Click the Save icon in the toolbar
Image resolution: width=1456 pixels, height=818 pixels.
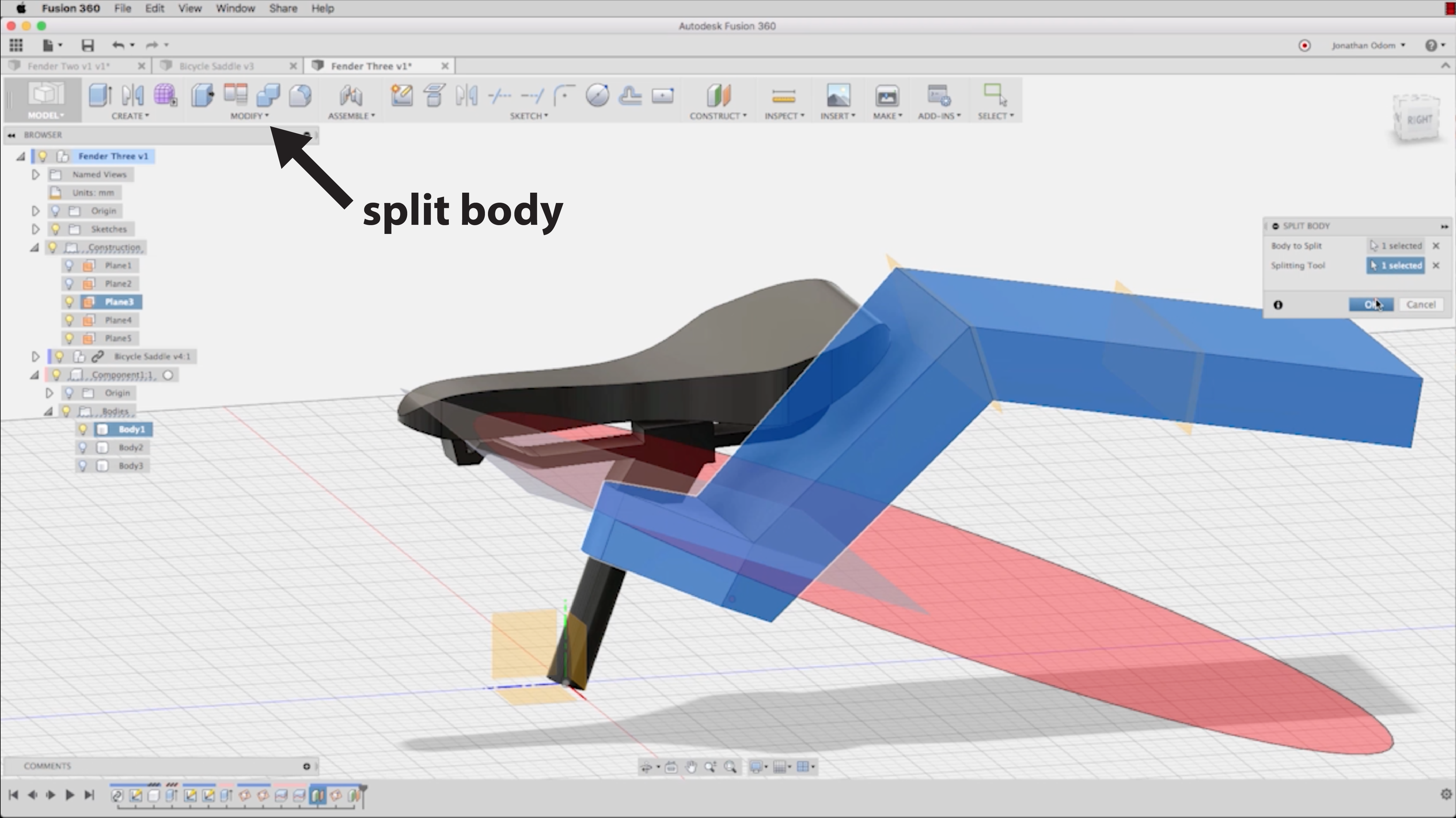87,45
